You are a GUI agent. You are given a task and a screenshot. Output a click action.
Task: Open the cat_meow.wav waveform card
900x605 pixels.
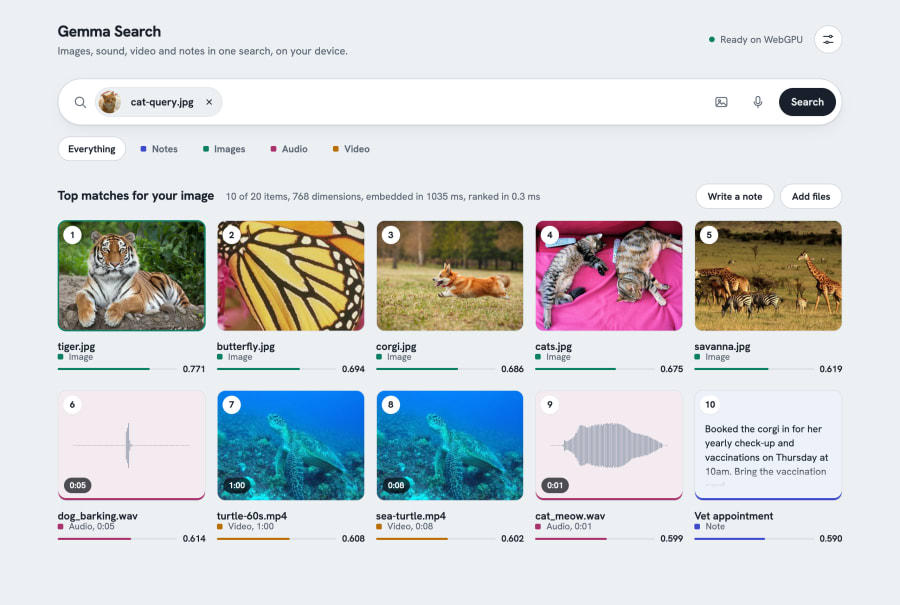609,445
